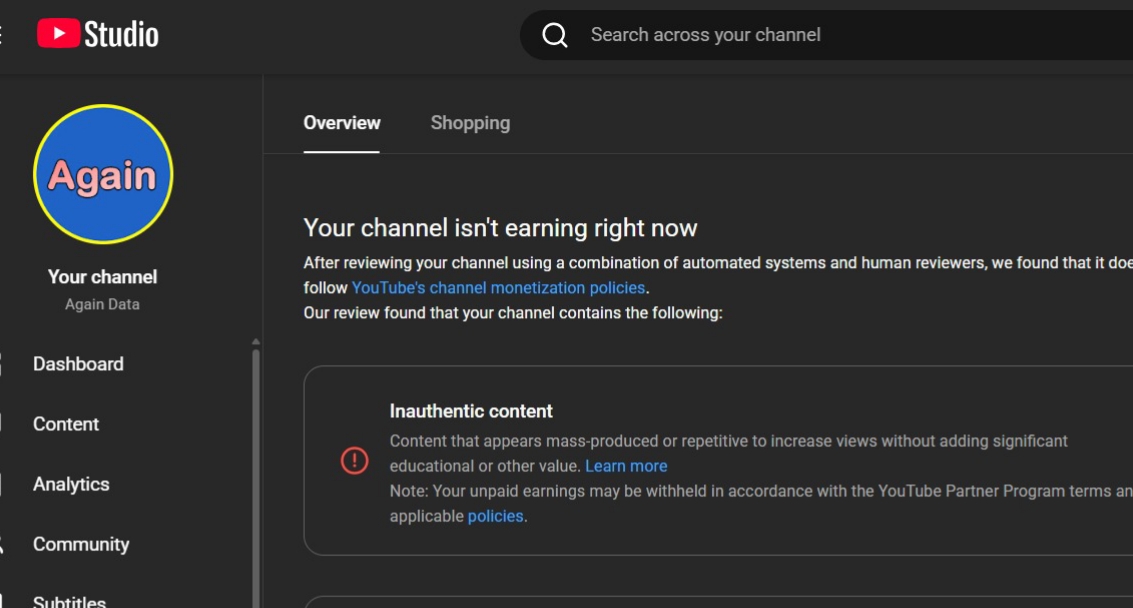The width and height of the screenshot is (1133, 608).
Task: Open Analytics in the sidebar
Action: [x=71, y=484]
